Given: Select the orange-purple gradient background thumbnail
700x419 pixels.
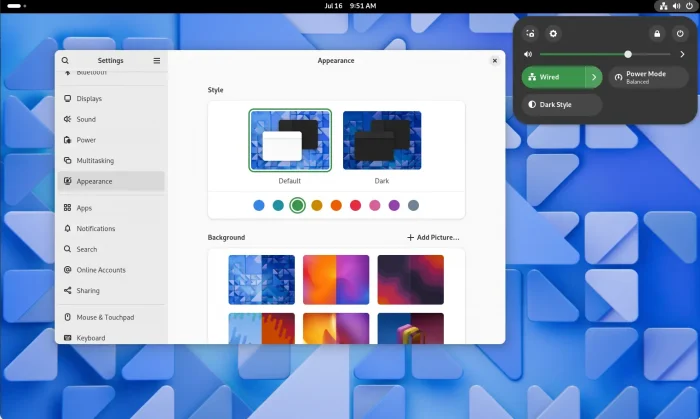Looking at the screenshot, I should [336, 279].
